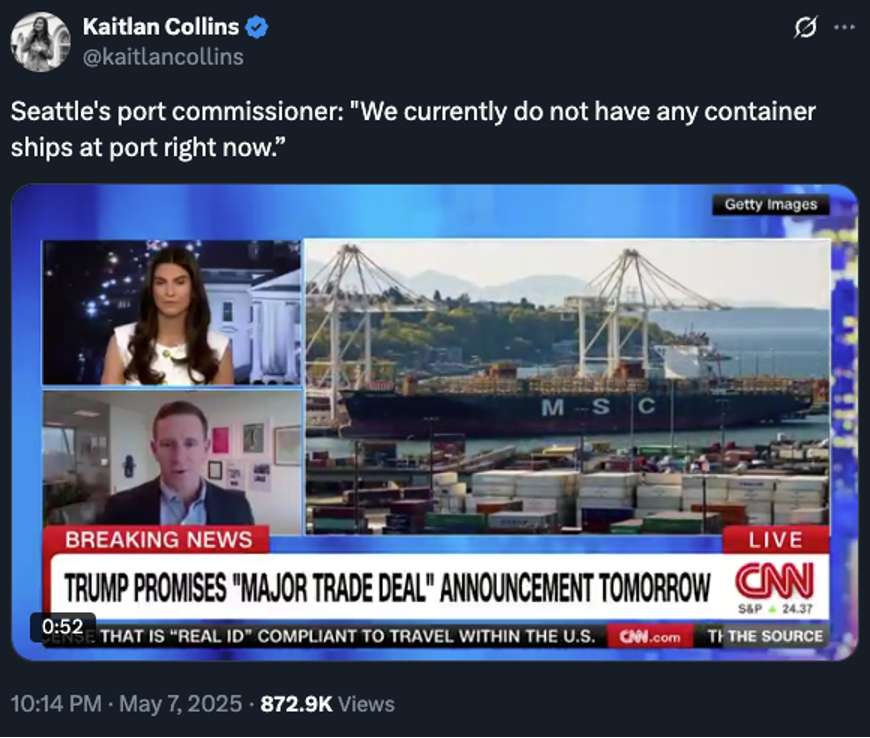Click the Trump trade deal headline banner
This screenshot has height=738, width=870.
[x=387, y=587]
